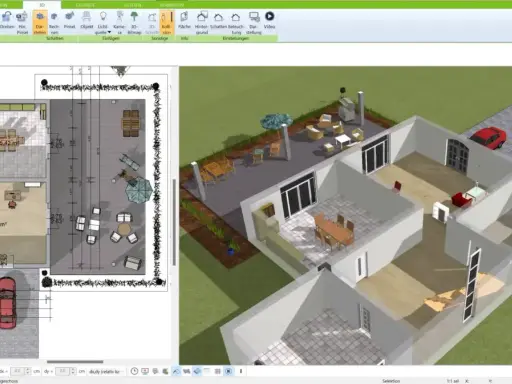This screenshot has width=512, height=384.
Task: Toggle the Kollision collision mode button
Action: (x=166, y=22)
